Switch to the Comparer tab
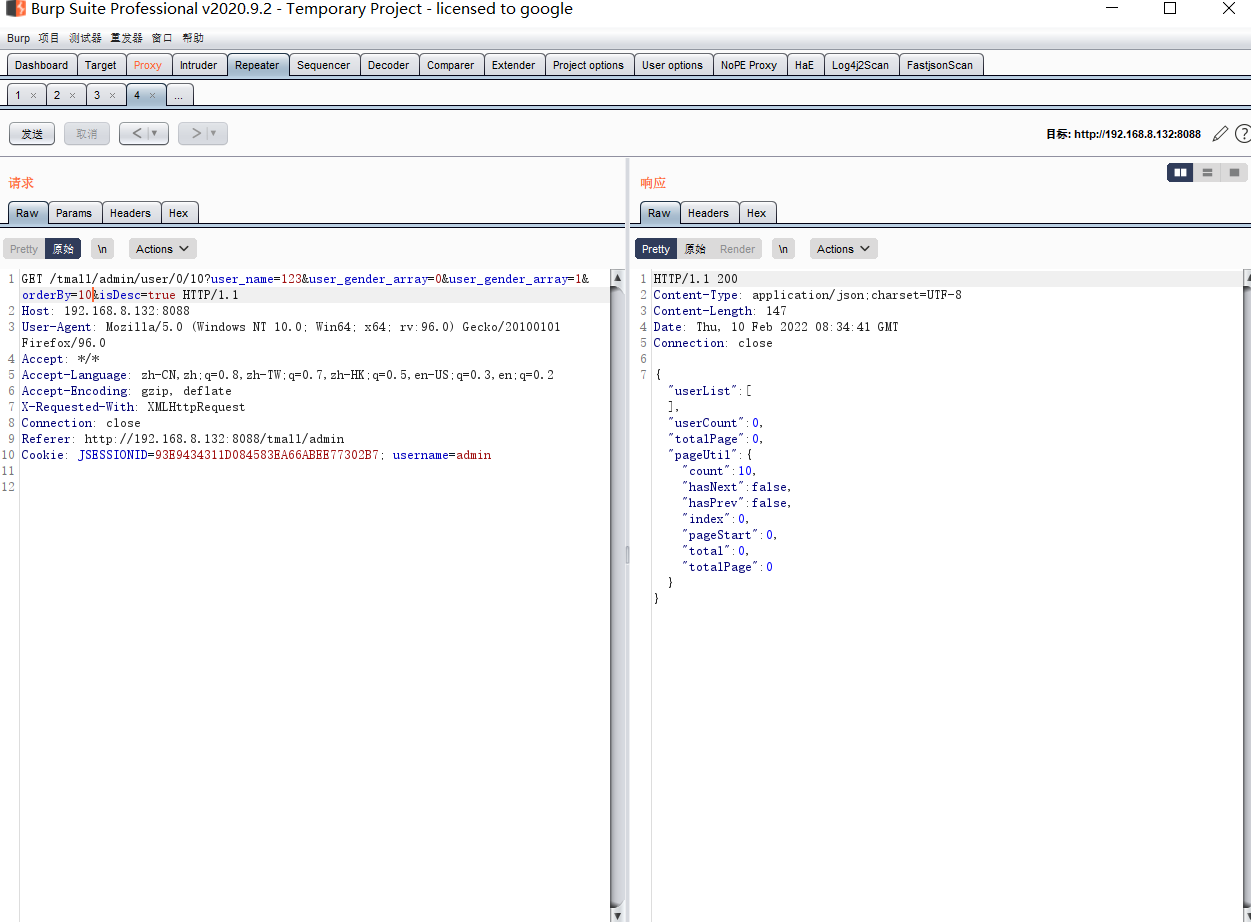The height and width of the screenshot is (922, 1251). (x=451, y=65)
